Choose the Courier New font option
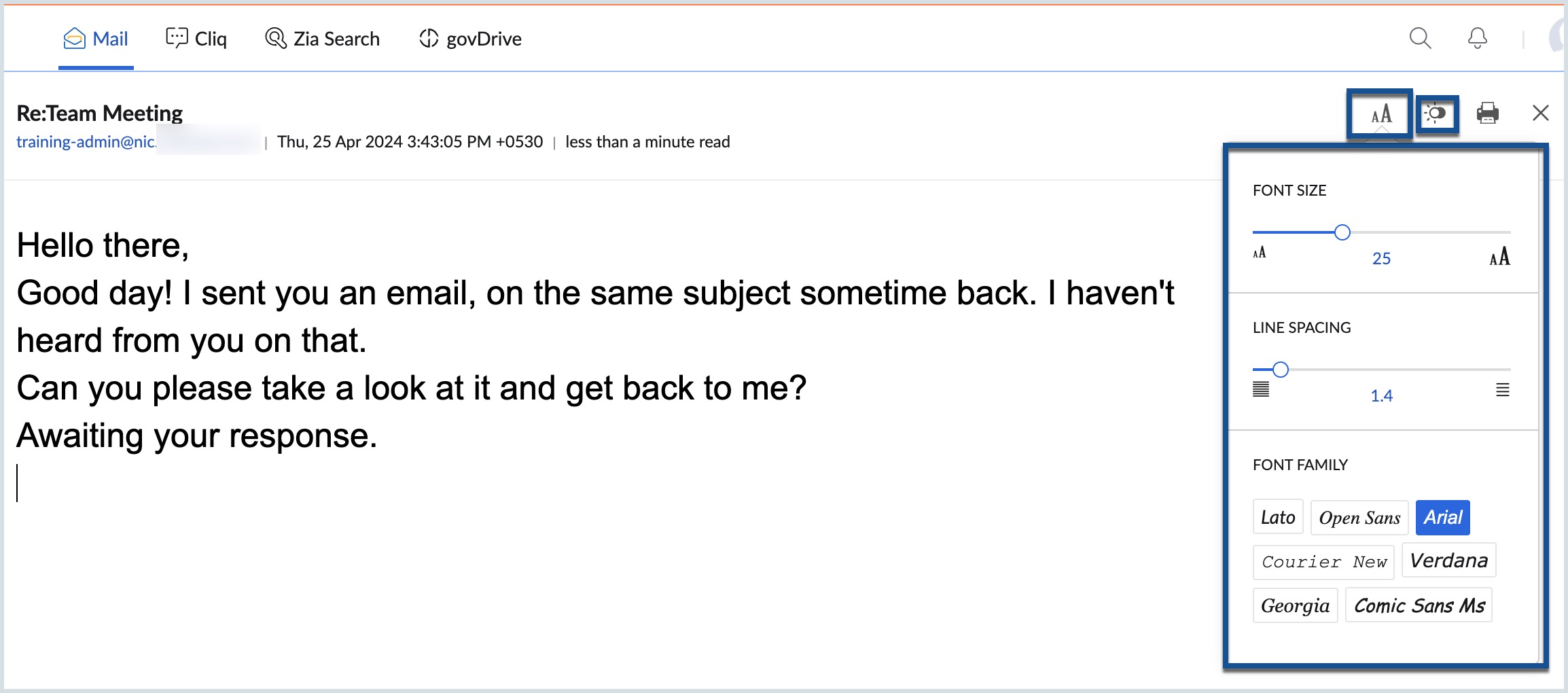This screenshot has width=1568, height=693. (1323, 562)
